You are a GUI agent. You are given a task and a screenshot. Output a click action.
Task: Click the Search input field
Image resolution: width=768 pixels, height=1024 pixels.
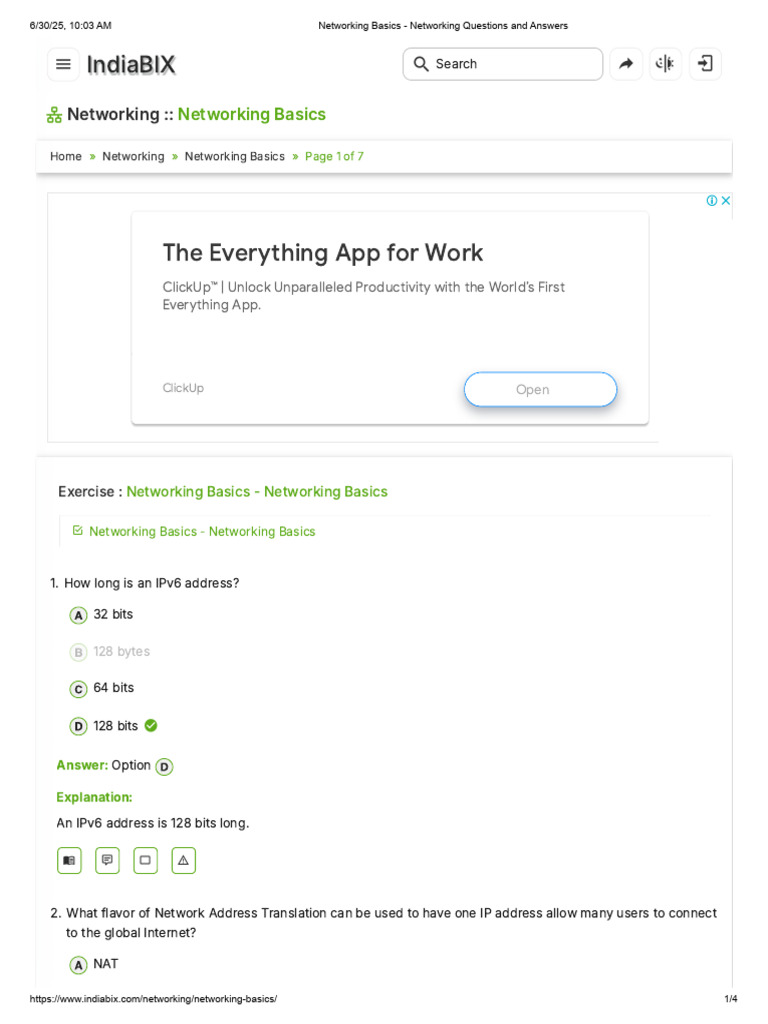[x=502, y=64]
